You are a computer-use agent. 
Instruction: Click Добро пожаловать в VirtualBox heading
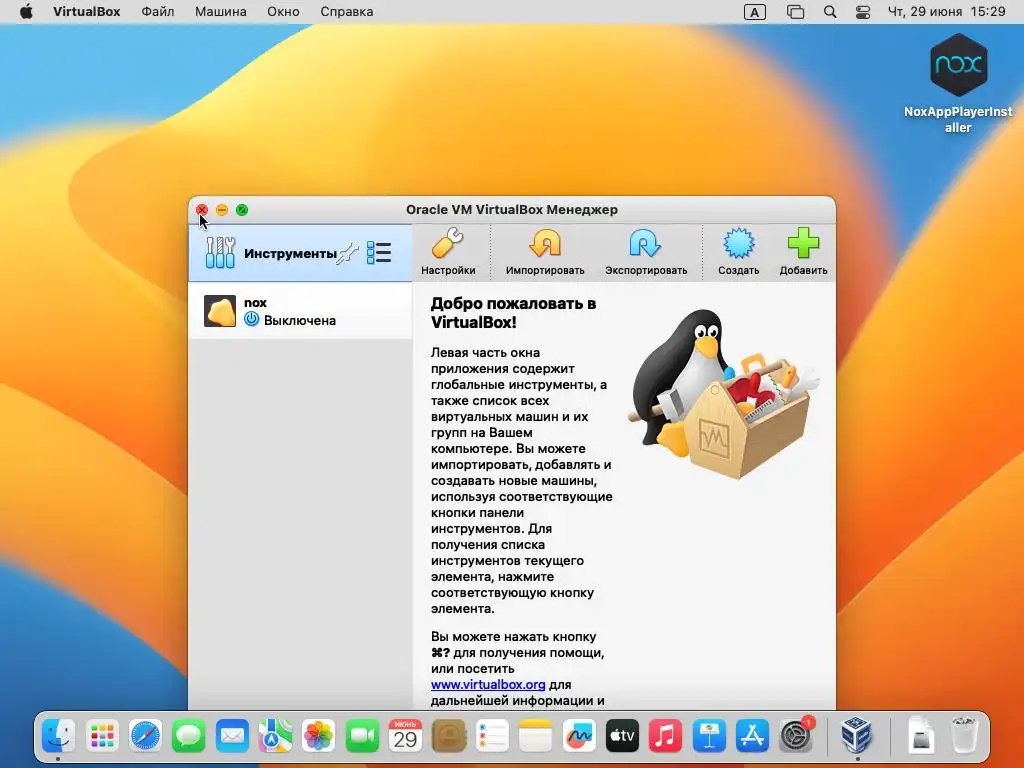click(x=513, y=312)
